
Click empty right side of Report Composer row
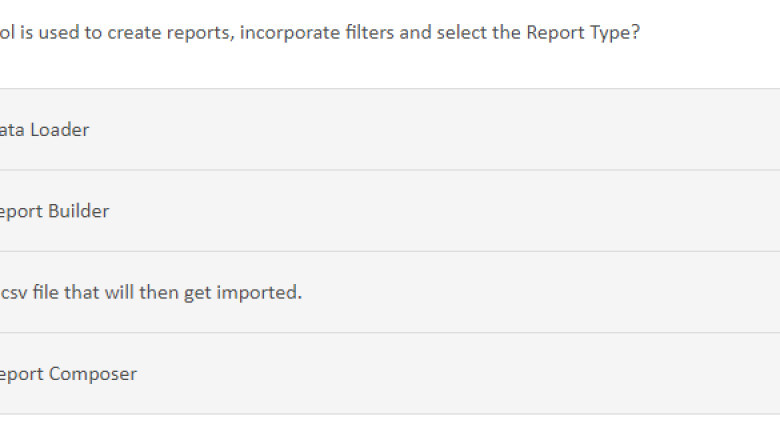[600, 374]
